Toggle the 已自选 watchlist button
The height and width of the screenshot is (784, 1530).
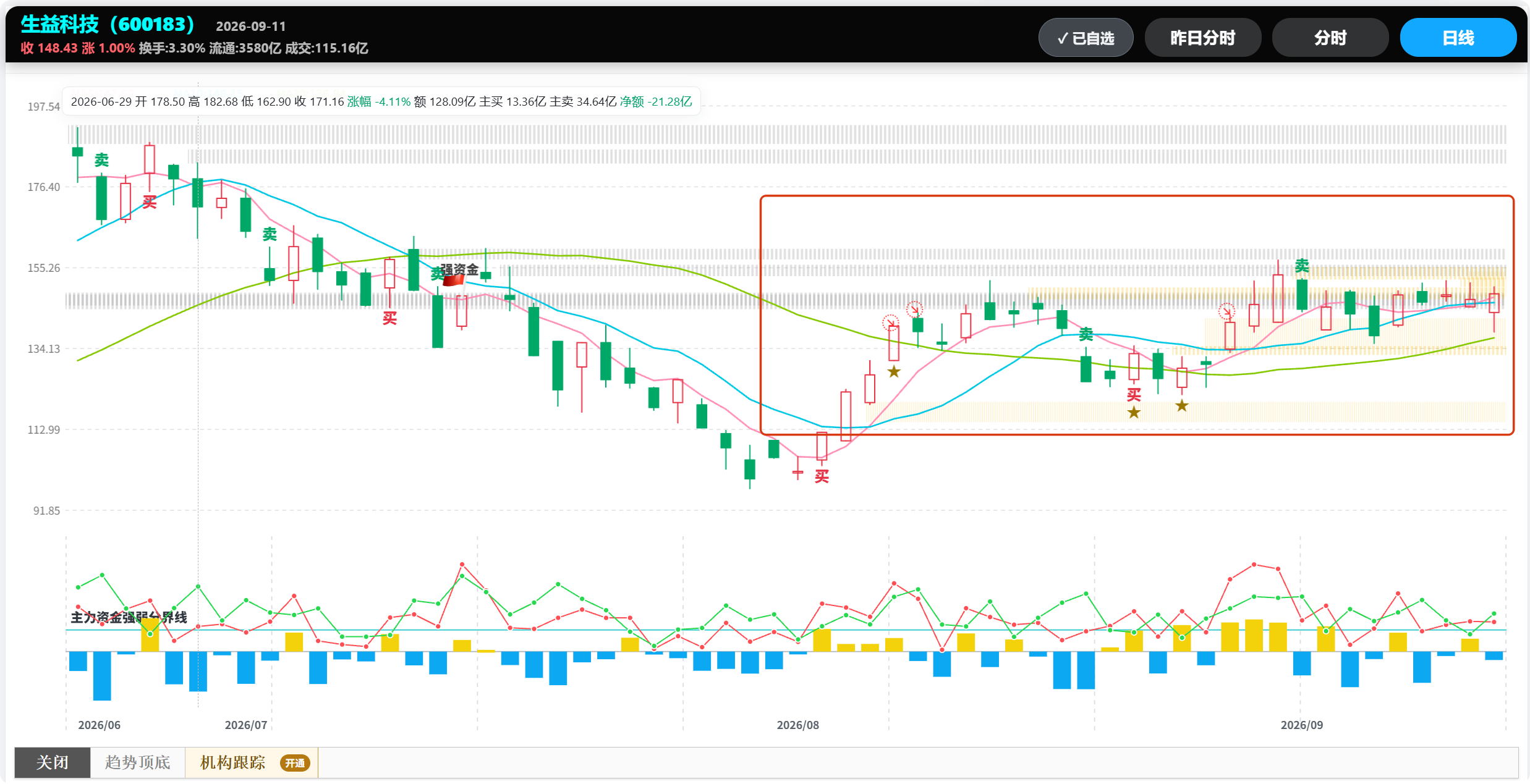(x=1086, y=38)
